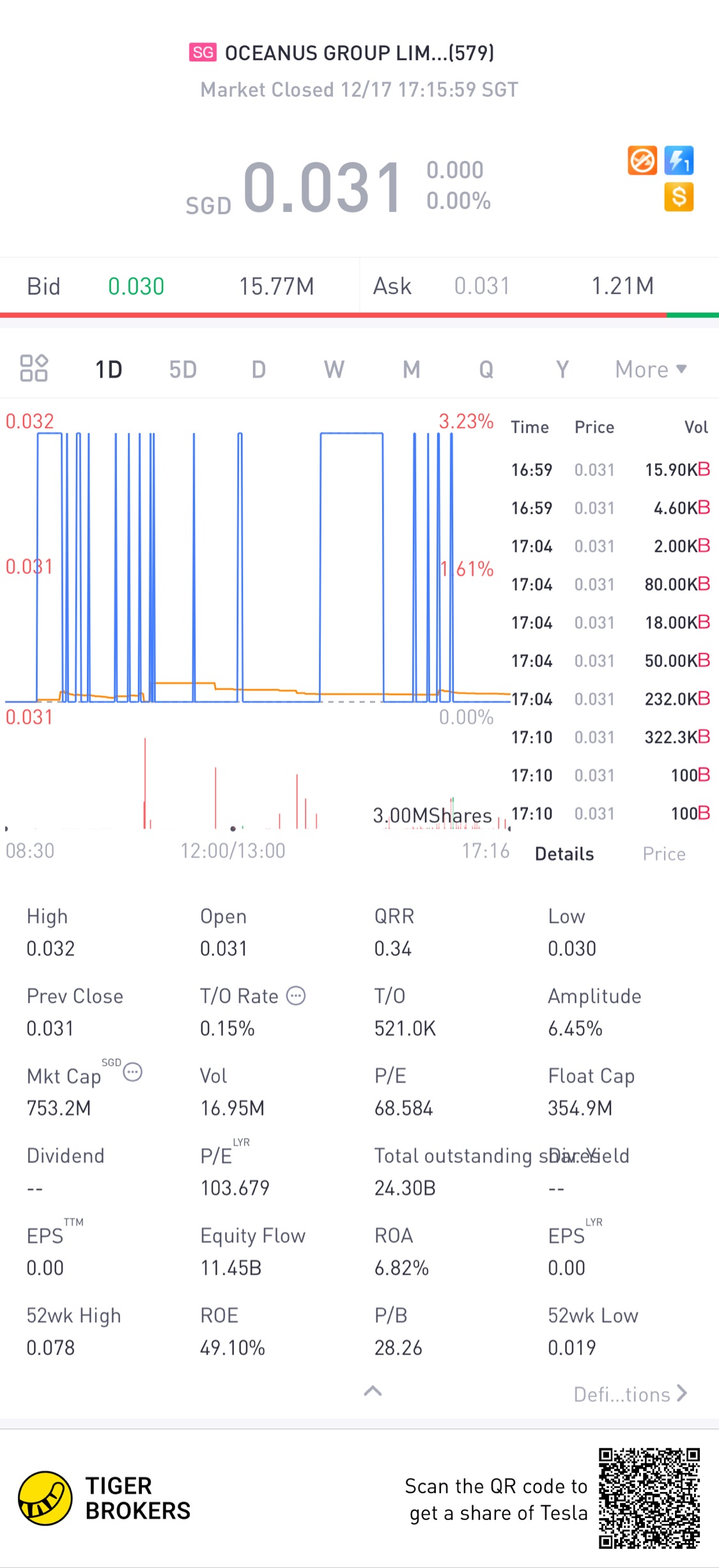Tap the yellow dollar sign icon
The height and width of the screenshot is (1568, 719).
679,197
